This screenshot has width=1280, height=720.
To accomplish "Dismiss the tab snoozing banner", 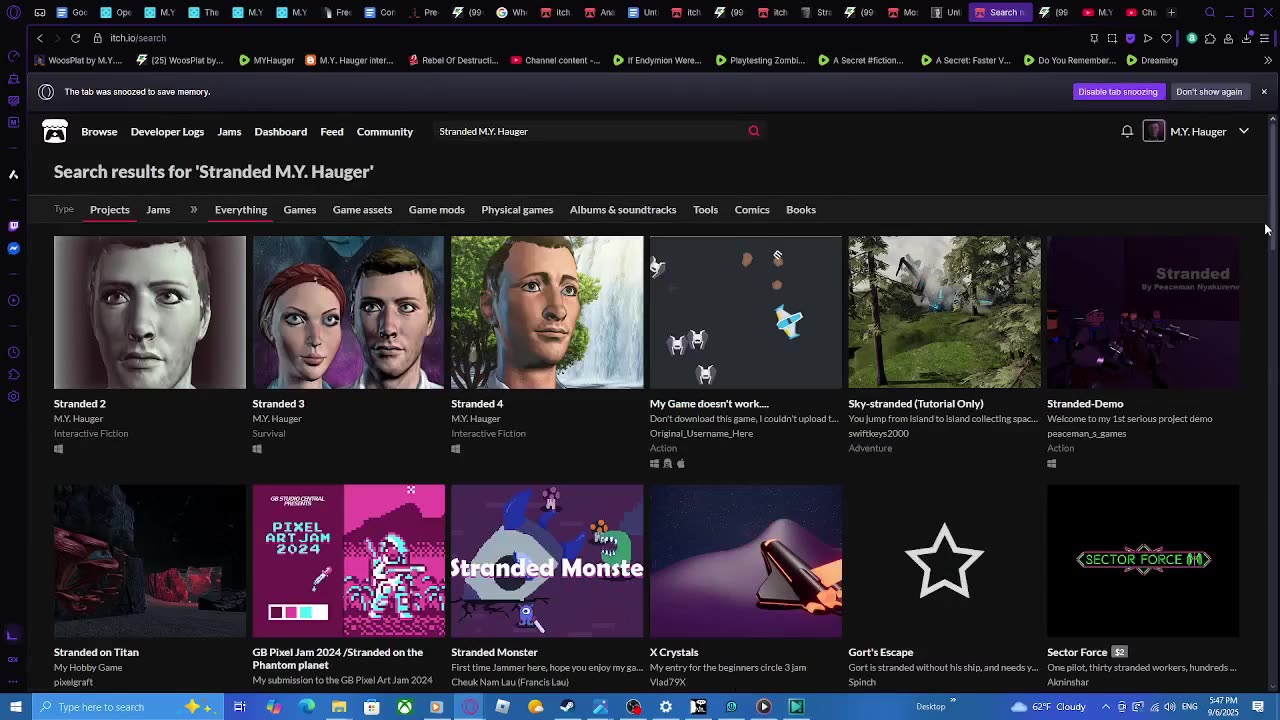I will point(1264,92).
